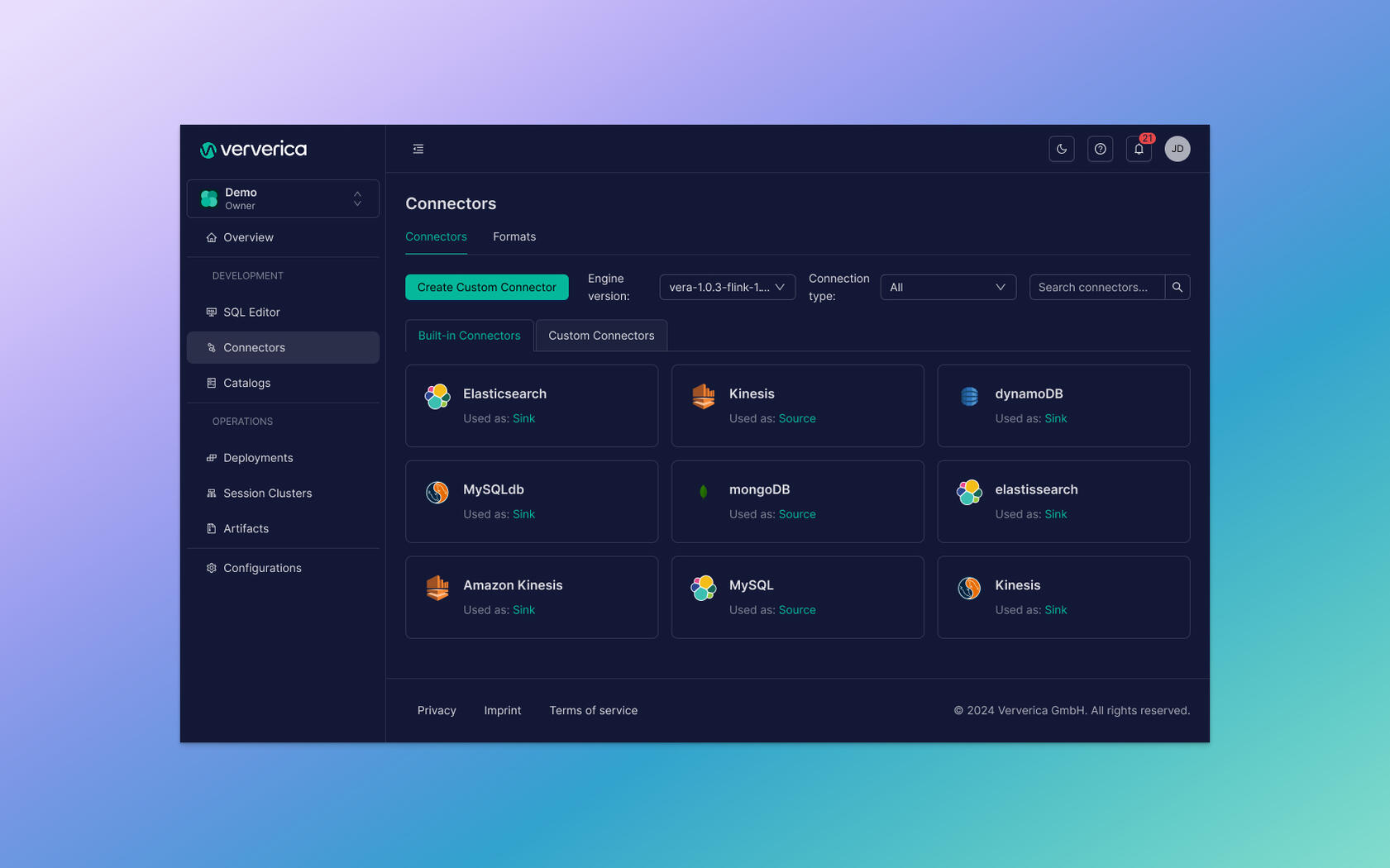
Task: Open the Engine version dropdown
Action: point(727,287)
